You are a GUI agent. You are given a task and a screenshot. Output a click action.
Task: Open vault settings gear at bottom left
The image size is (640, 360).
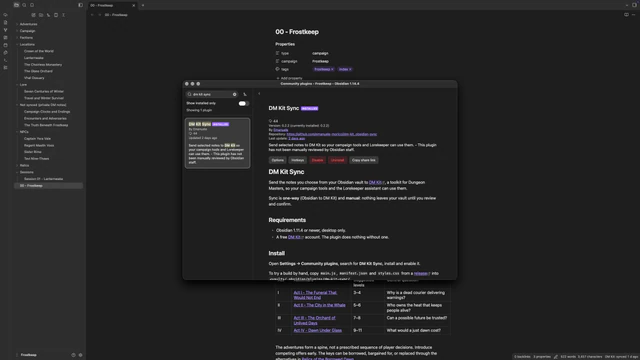(x=80, y=355)
